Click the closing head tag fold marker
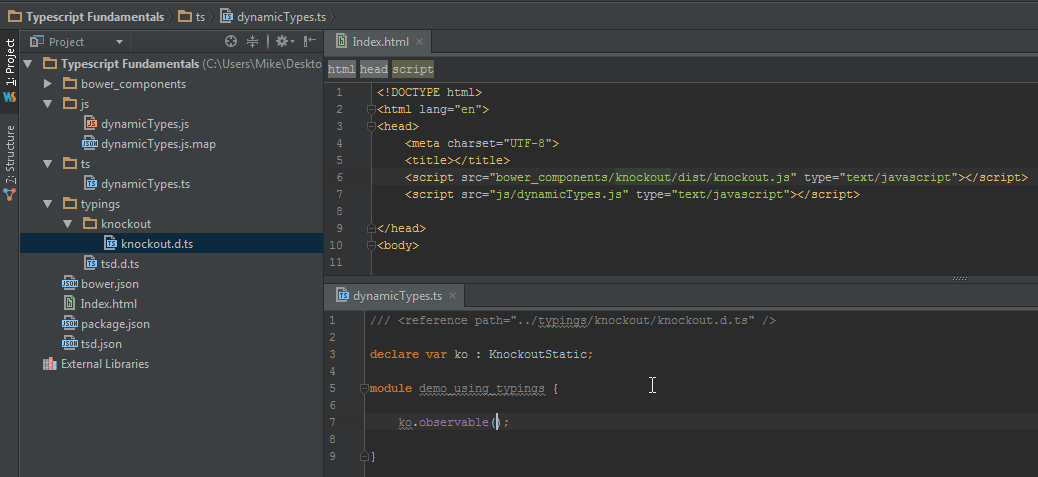Screen dimensions: 1038x477 pos(371,228)
